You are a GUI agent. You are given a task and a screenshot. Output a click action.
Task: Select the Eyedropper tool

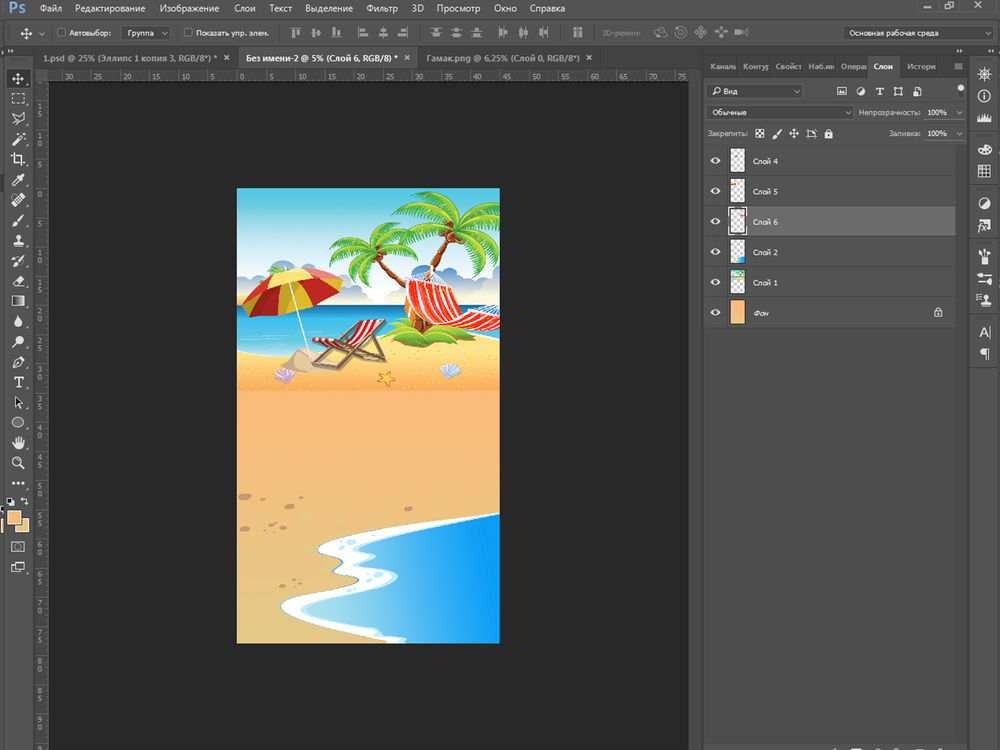(18, 180)
